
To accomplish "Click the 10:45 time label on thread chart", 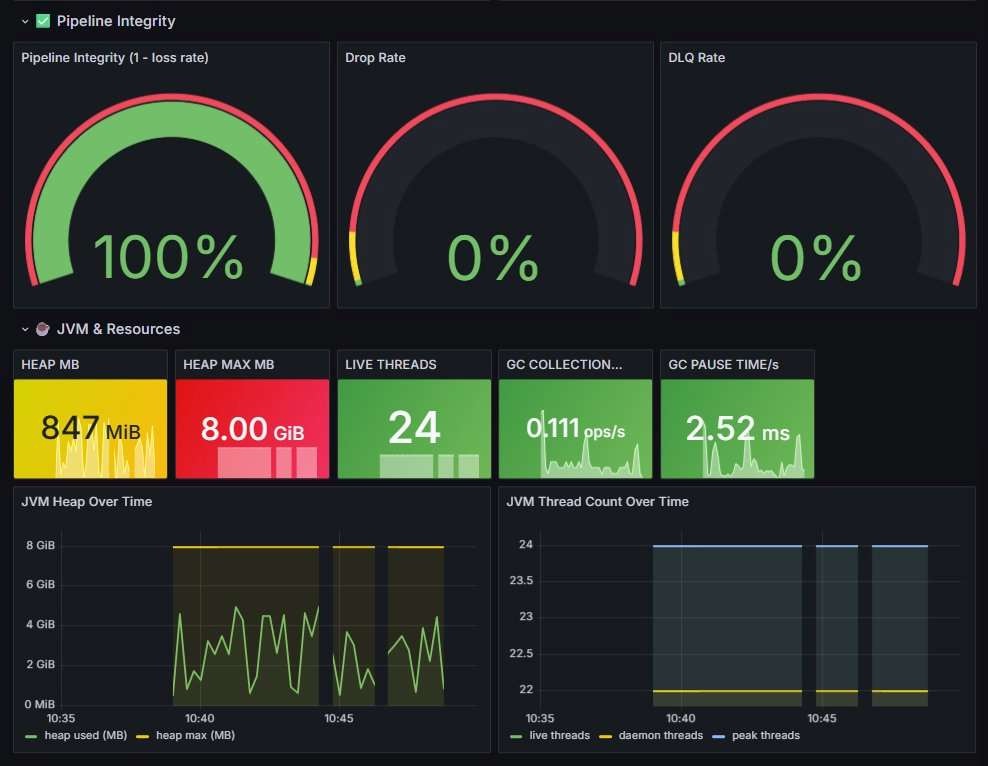I will pyautogui.click(x=822, y=718).
